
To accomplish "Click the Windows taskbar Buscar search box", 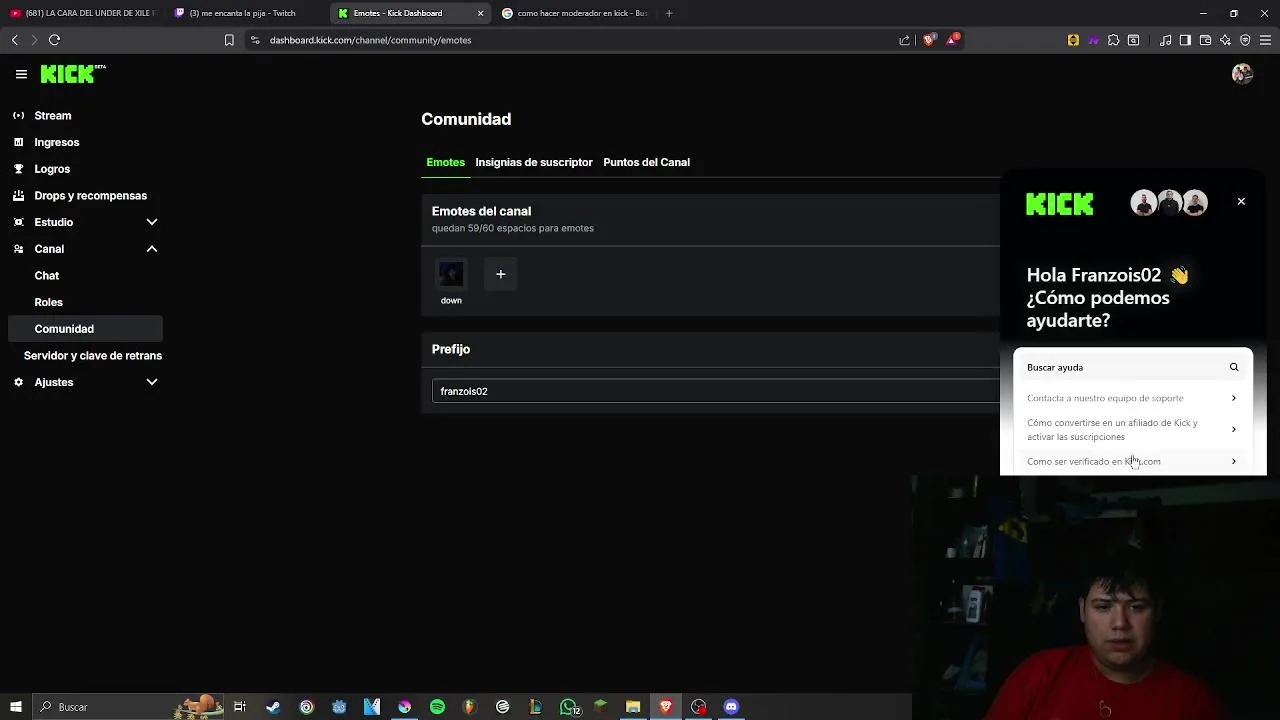I will 128,707.
